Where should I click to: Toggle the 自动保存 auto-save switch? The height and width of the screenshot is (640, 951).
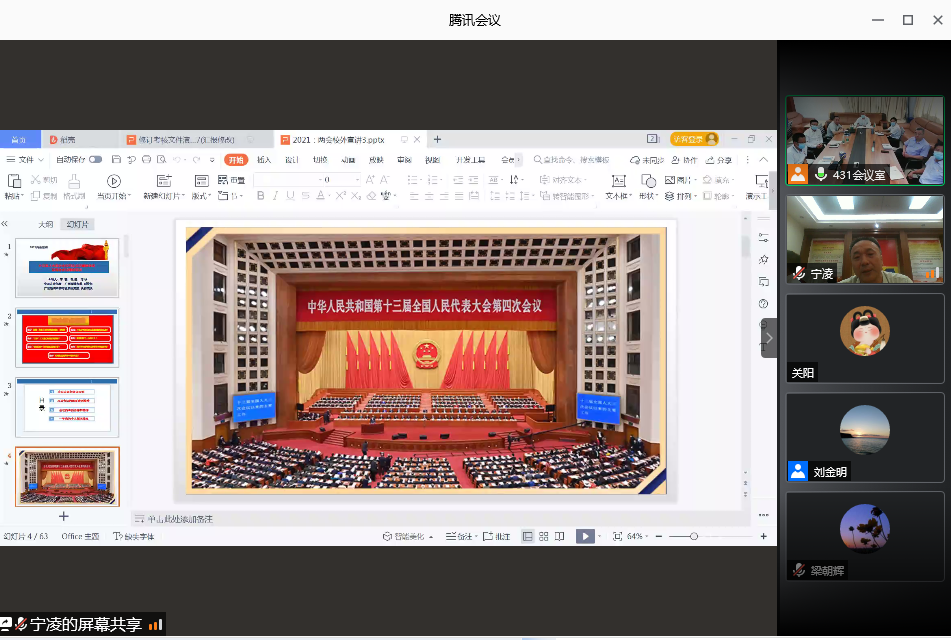tap(95, 160)
